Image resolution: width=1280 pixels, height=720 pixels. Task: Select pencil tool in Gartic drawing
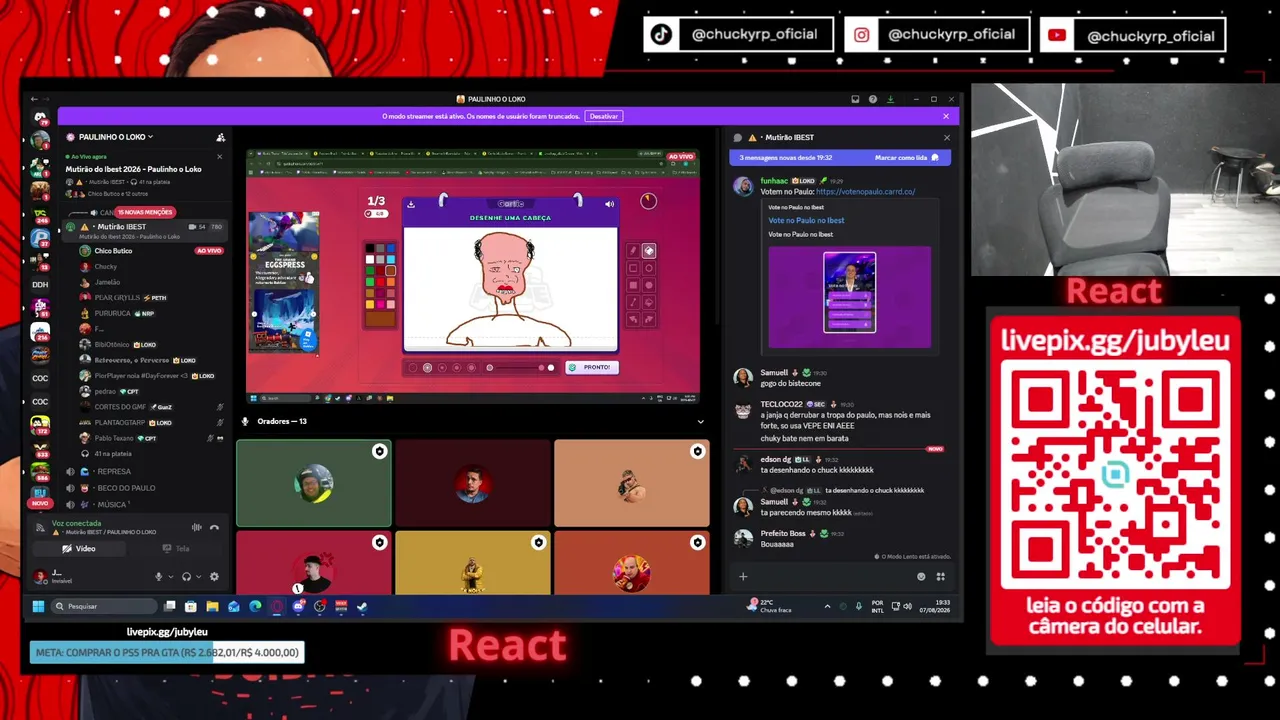633,251
